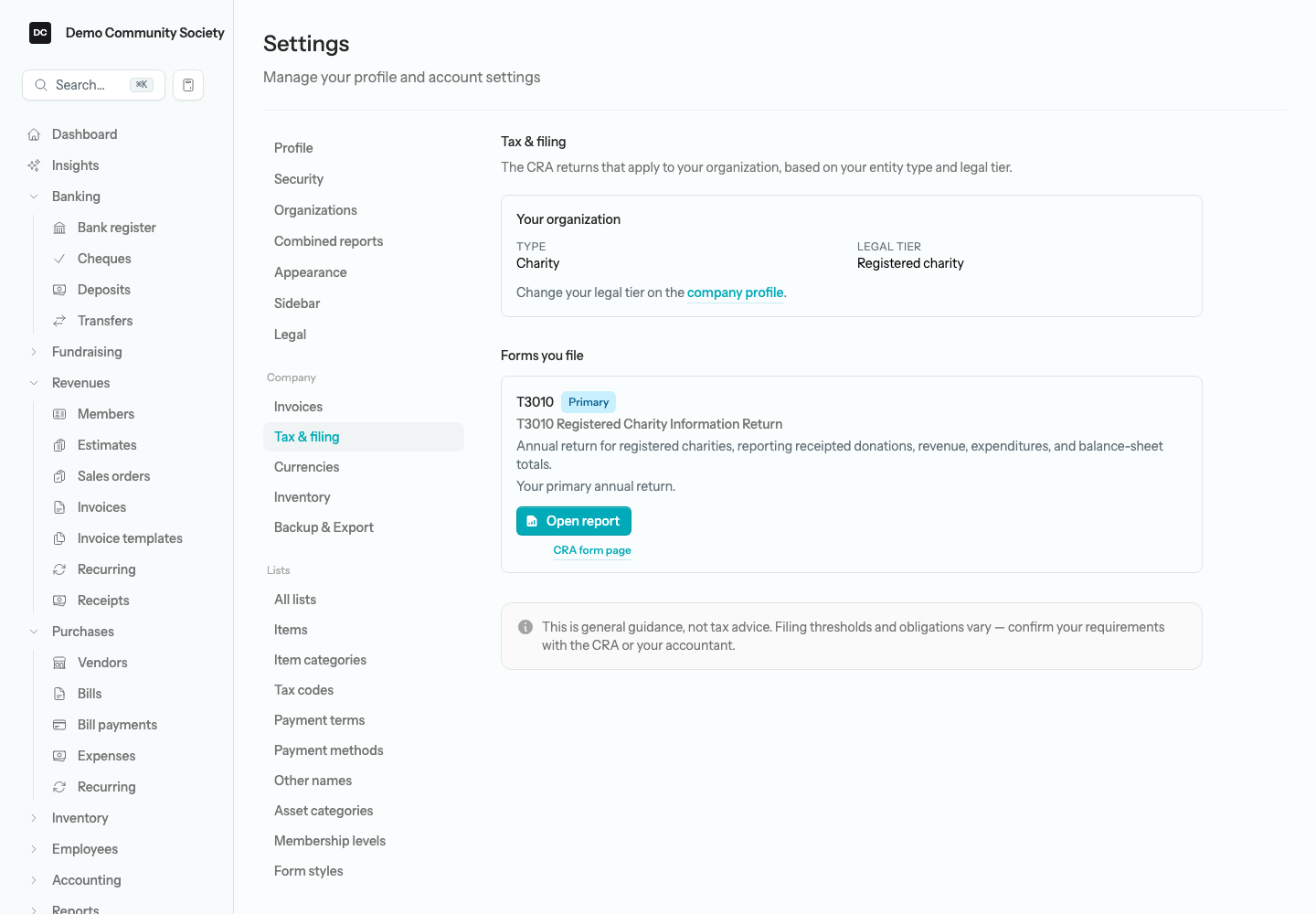Open the company profile link

pos(736,292)
